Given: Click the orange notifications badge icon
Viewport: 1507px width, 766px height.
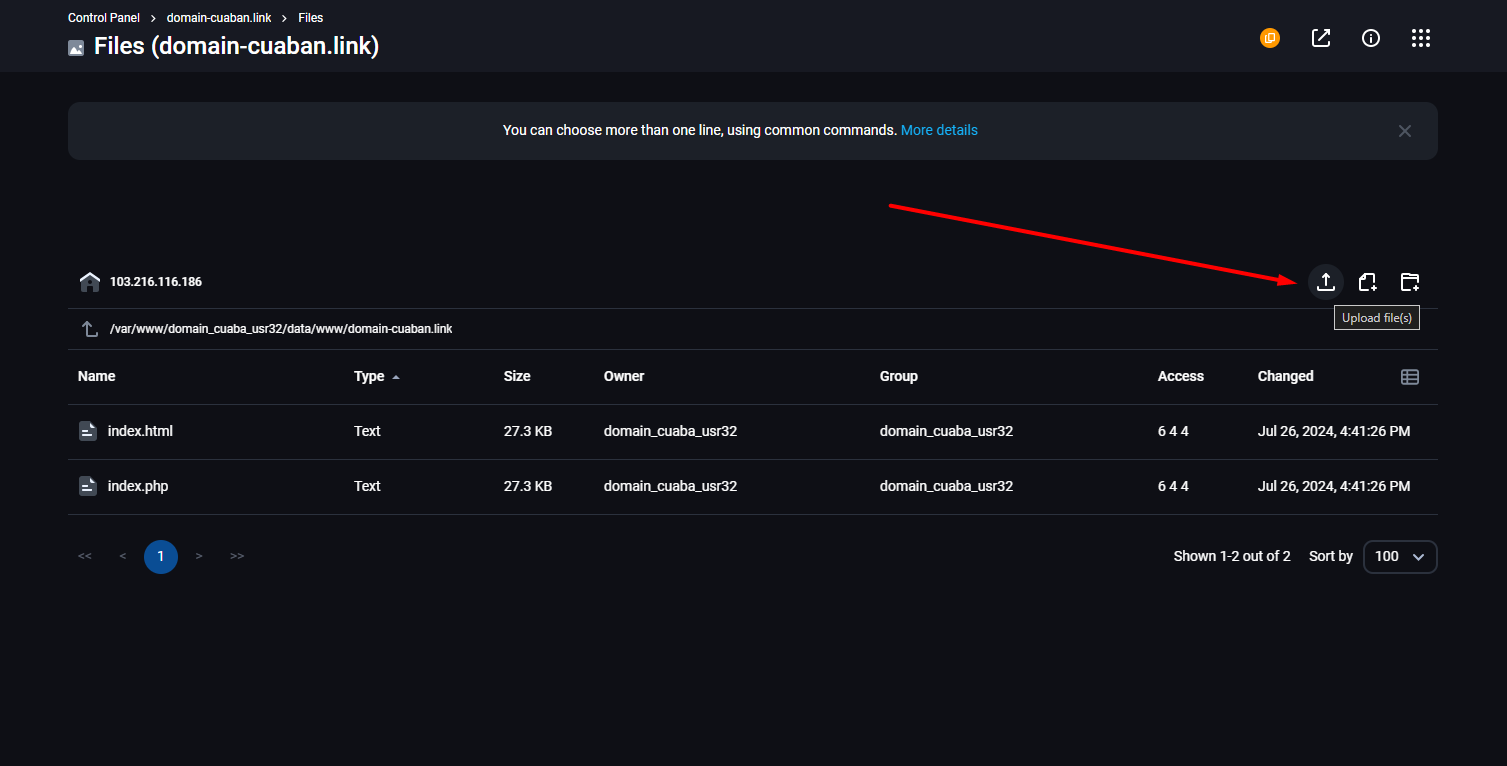Looking at the screenshot, I should (x=1270, y=38).
